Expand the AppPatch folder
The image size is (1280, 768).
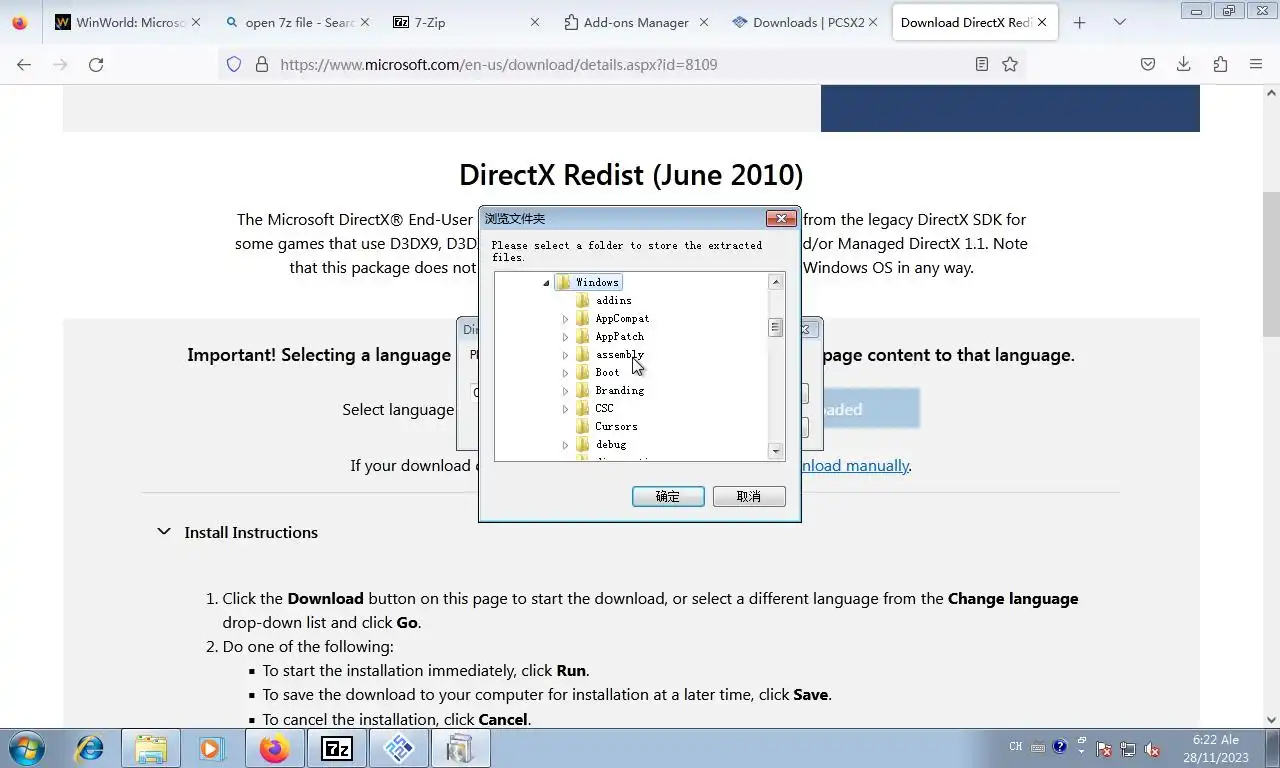click(x=565, y=337)
